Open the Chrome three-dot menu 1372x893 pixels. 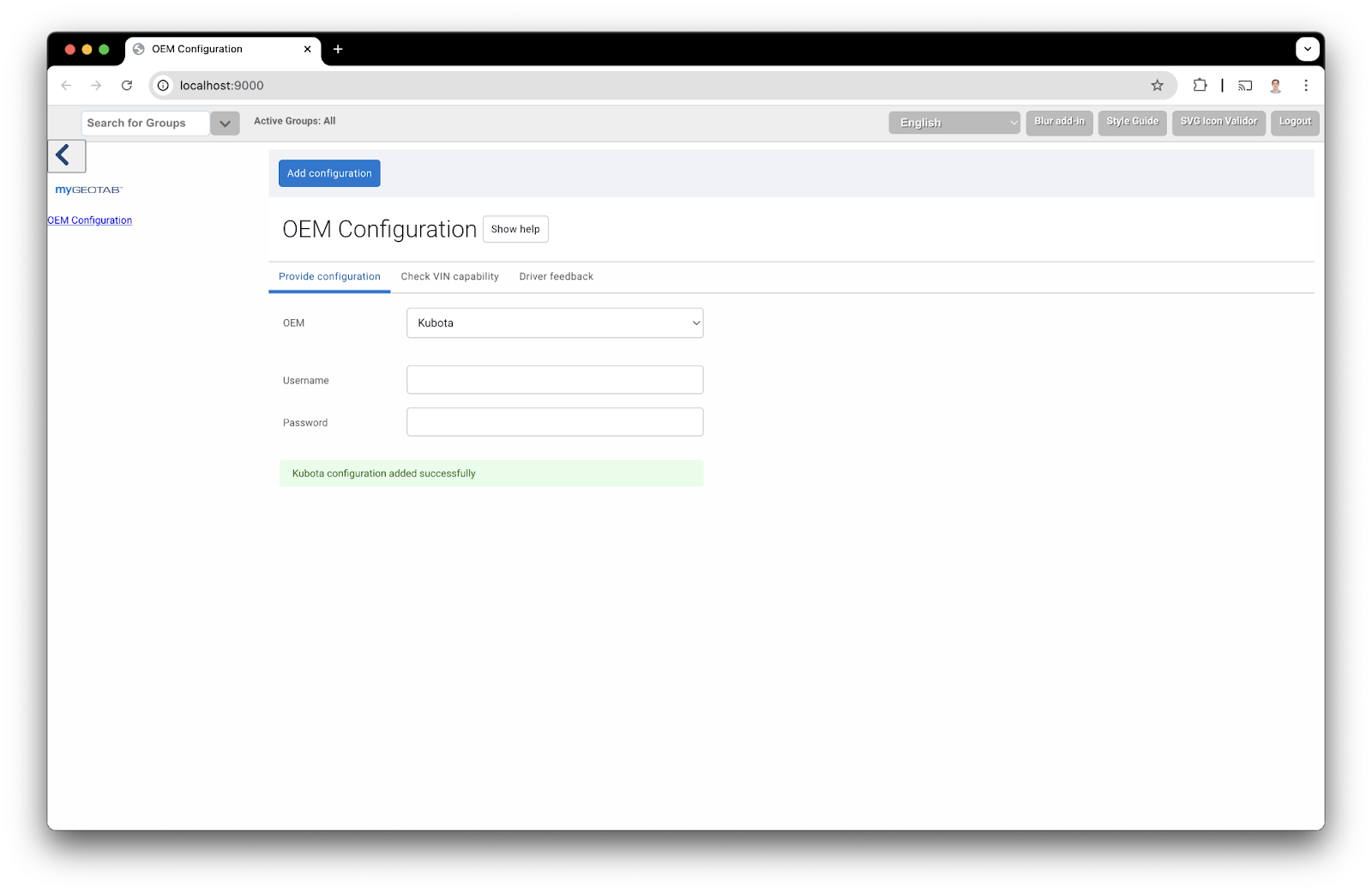click(1306, 86)
